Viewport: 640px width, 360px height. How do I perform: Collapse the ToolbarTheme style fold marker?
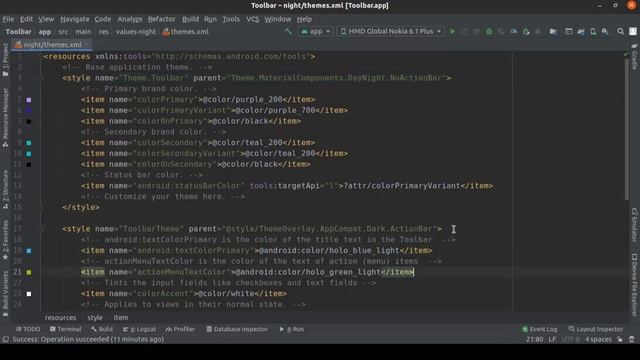(x=40, y=229)
